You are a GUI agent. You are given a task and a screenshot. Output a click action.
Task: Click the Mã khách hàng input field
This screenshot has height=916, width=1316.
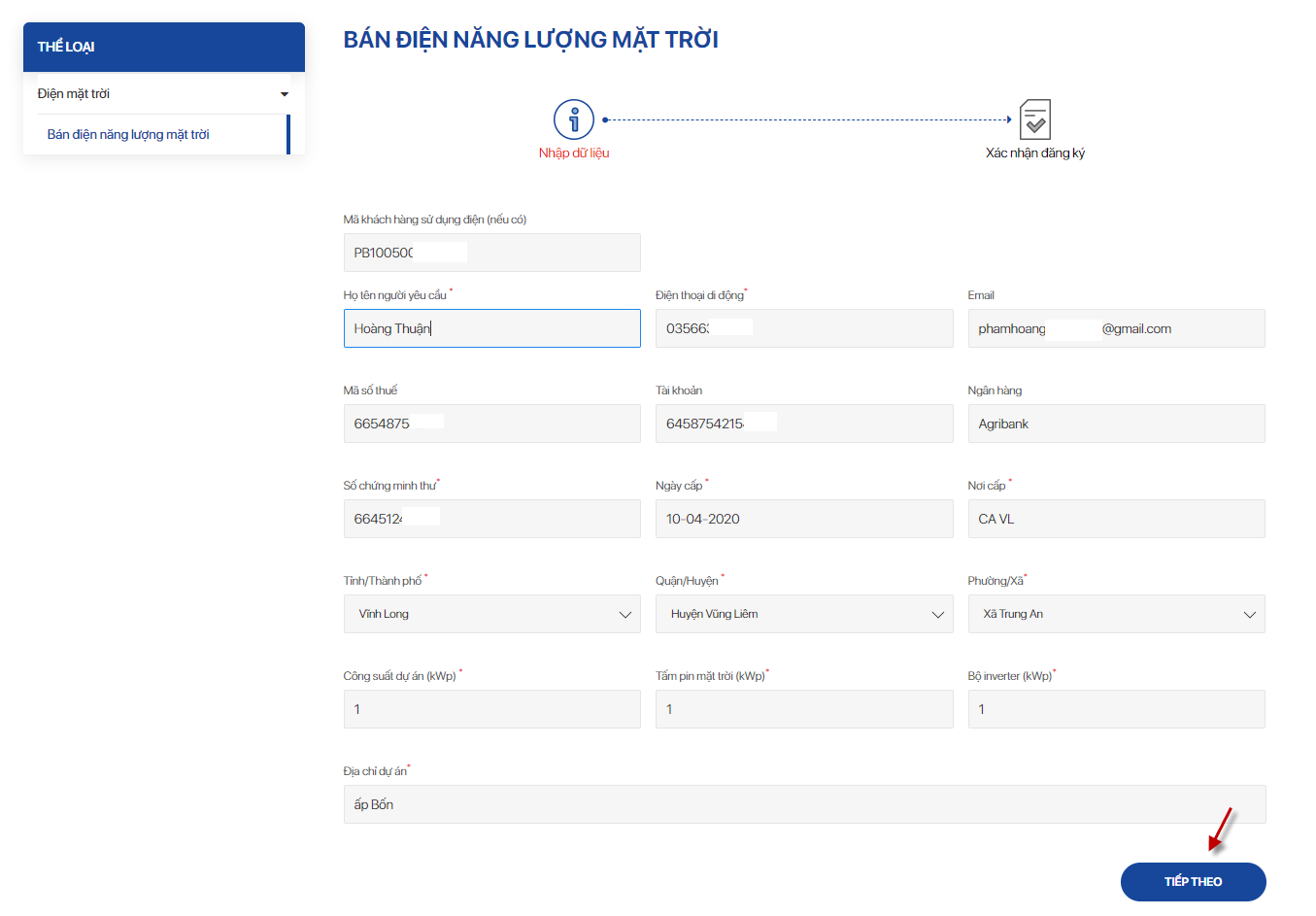pyautogui.click(x=491, y=253)
